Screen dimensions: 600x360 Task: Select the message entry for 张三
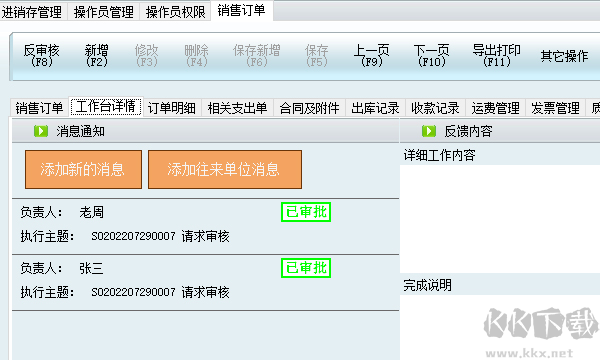(x=205, y=282)
